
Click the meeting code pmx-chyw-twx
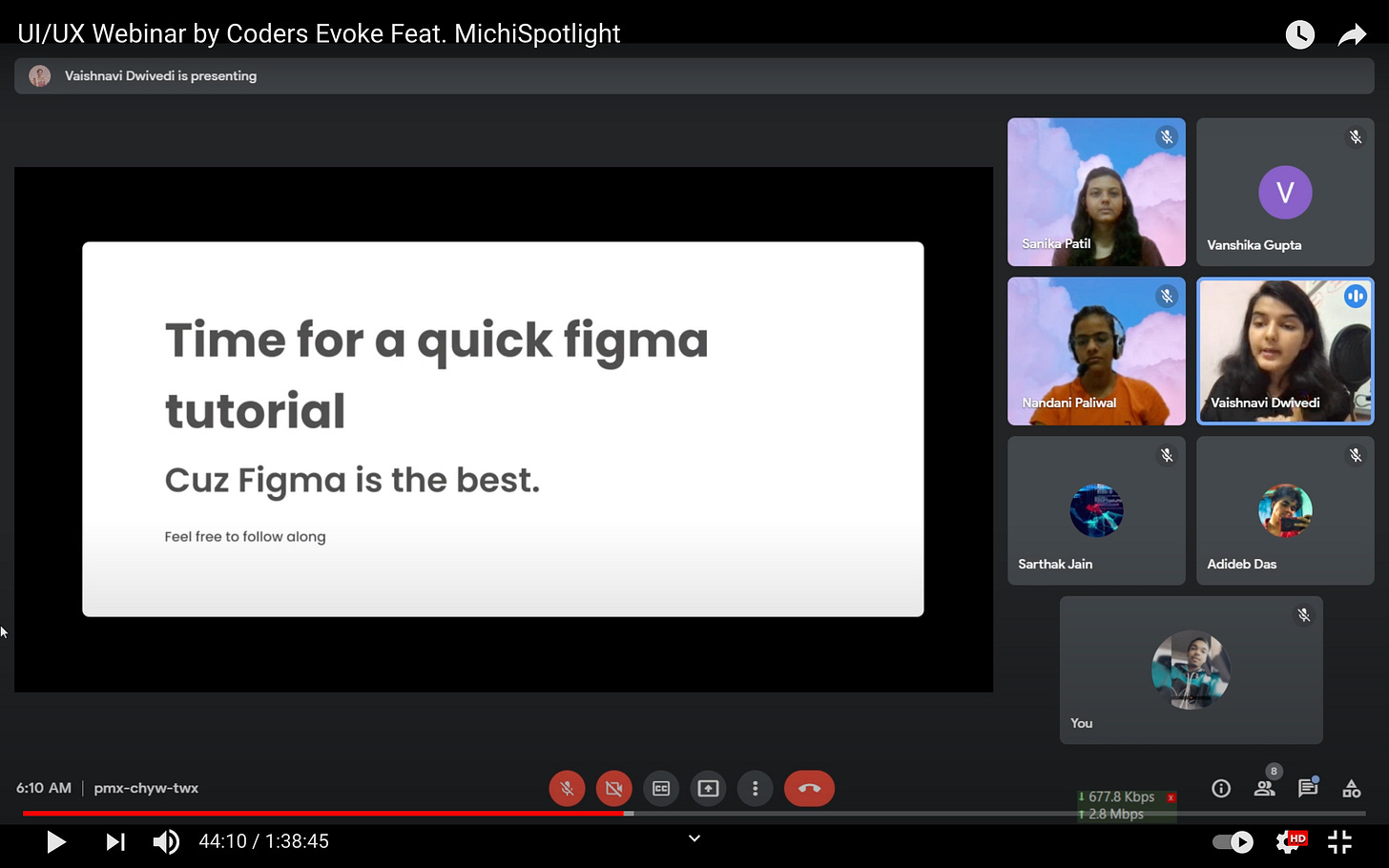[x=146, y=789]
